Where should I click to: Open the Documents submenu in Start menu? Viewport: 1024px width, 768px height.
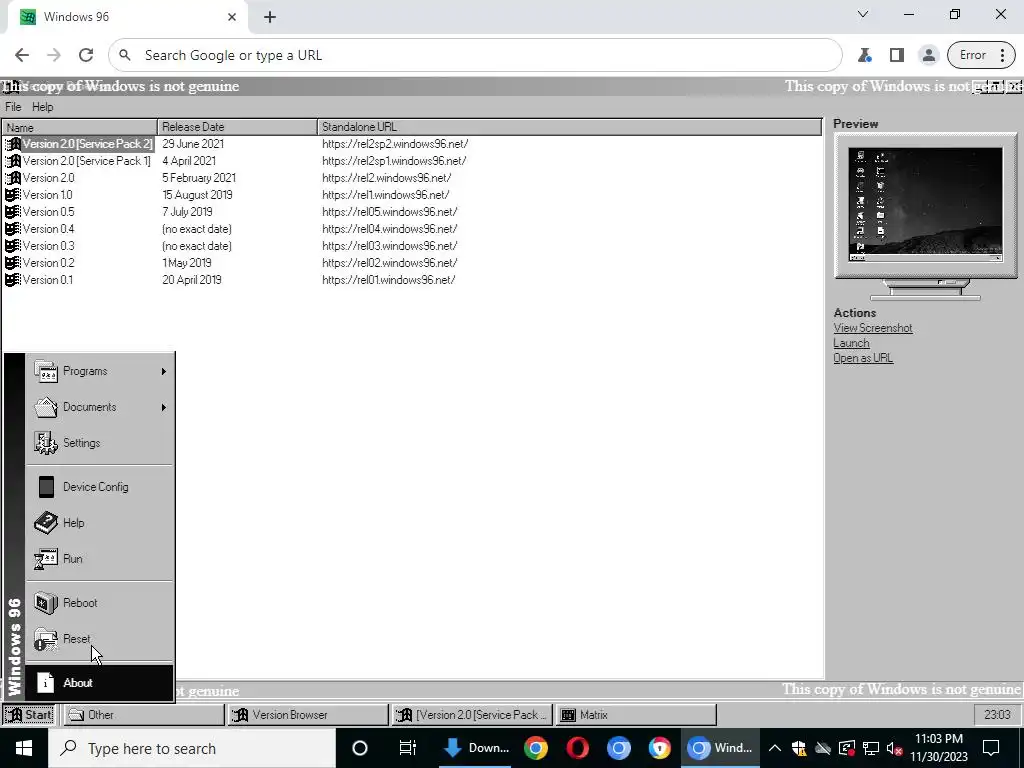point(100,407)
